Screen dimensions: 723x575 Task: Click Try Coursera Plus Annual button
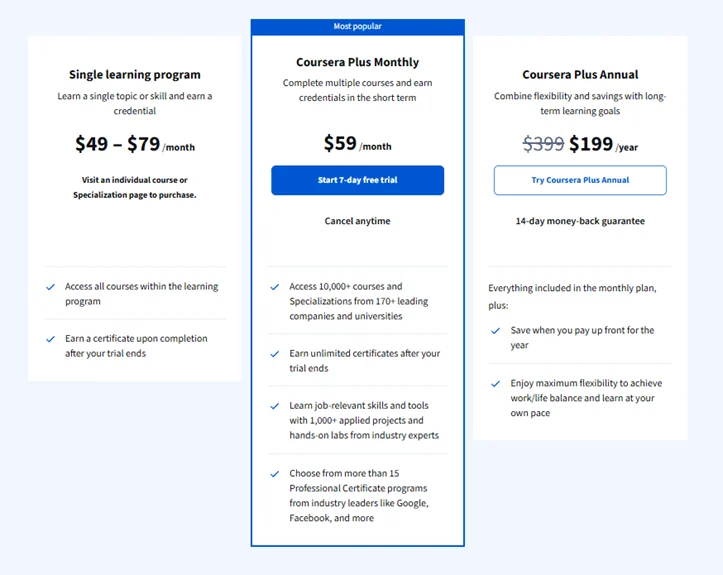click(x=580, y=180)
